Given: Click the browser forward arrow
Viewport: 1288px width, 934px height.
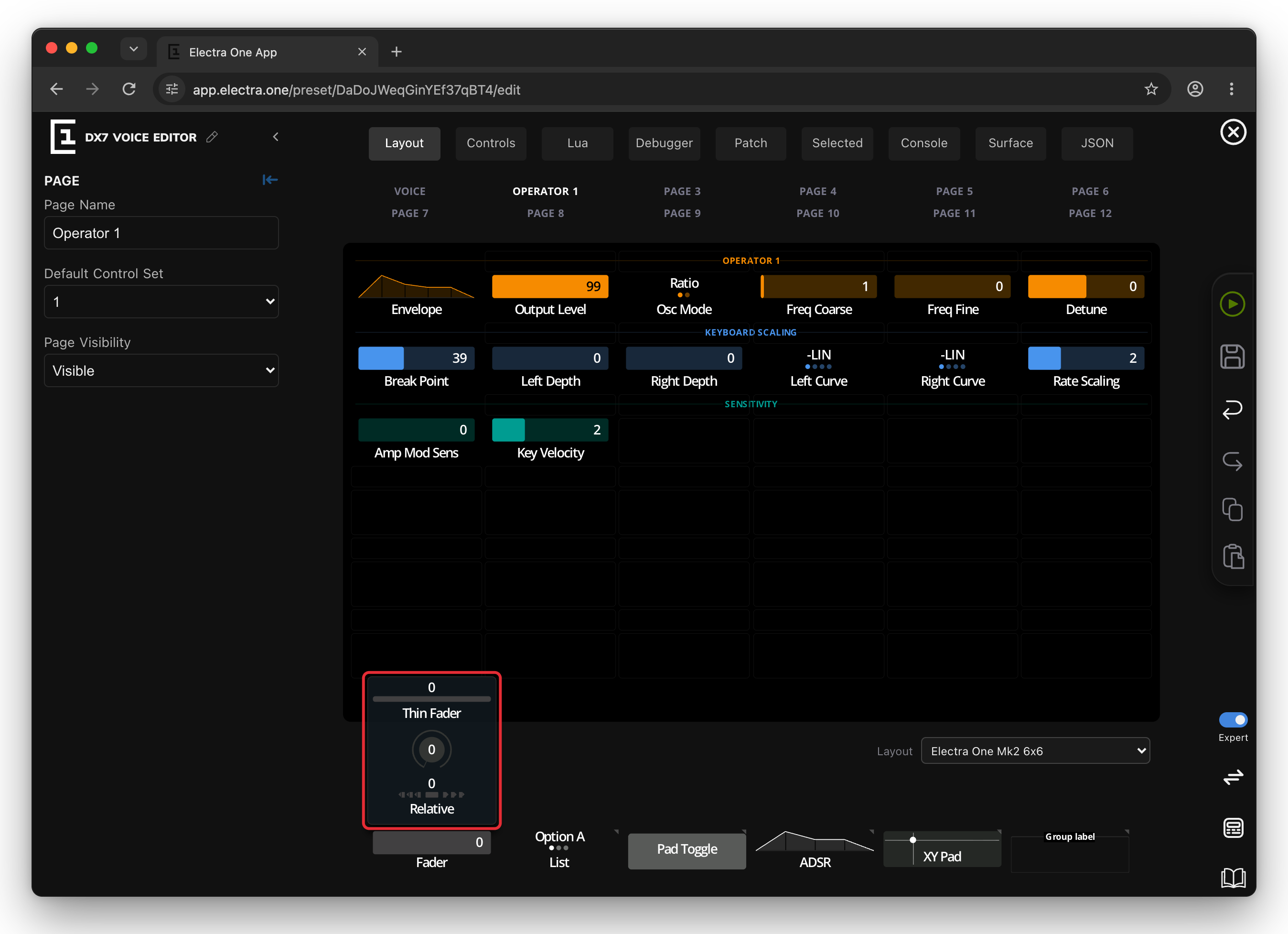Looking at the screenshot, I should click(93, 89).
